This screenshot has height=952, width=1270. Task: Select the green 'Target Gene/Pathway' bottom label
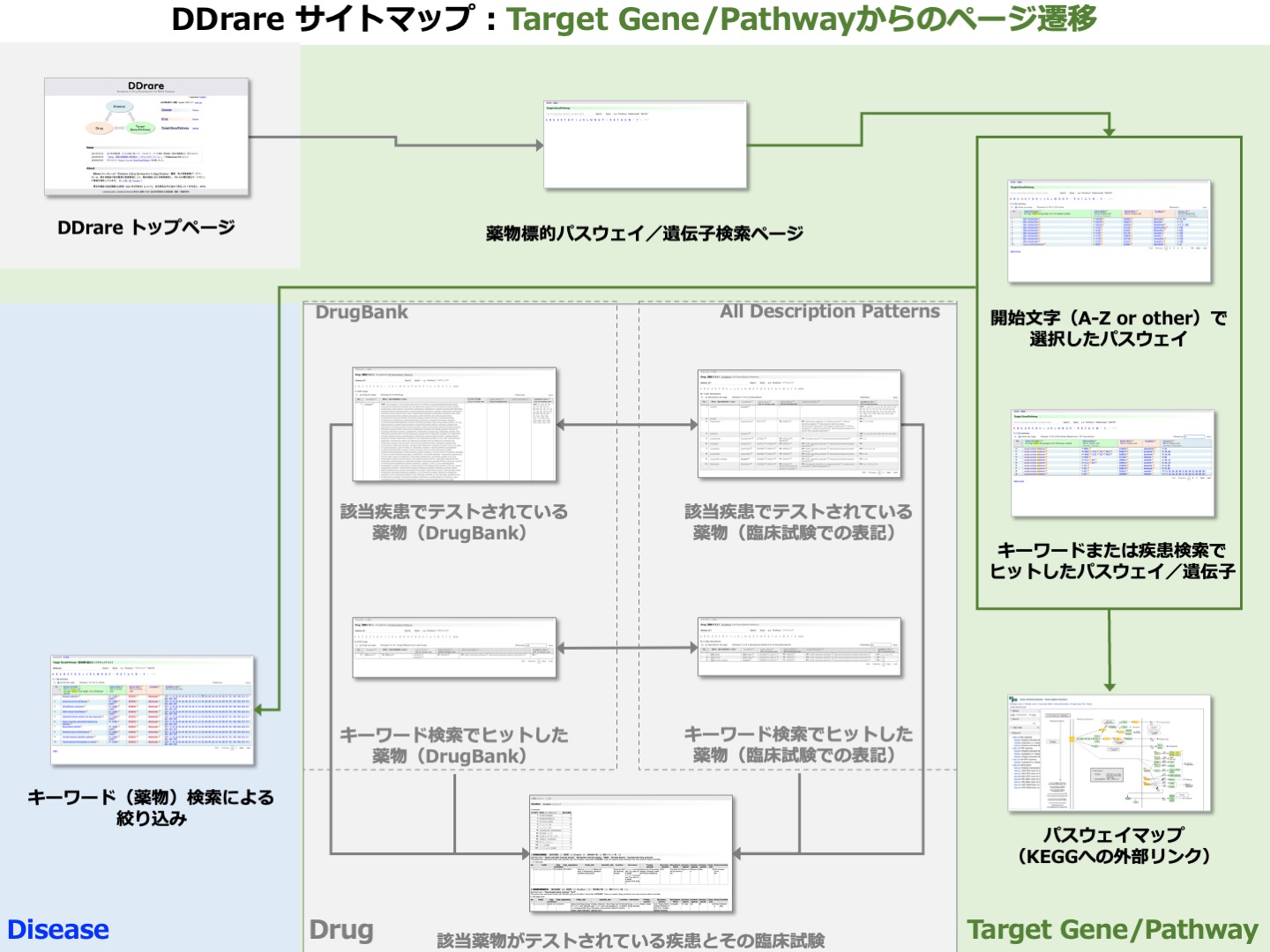[x=1112, y=929]
